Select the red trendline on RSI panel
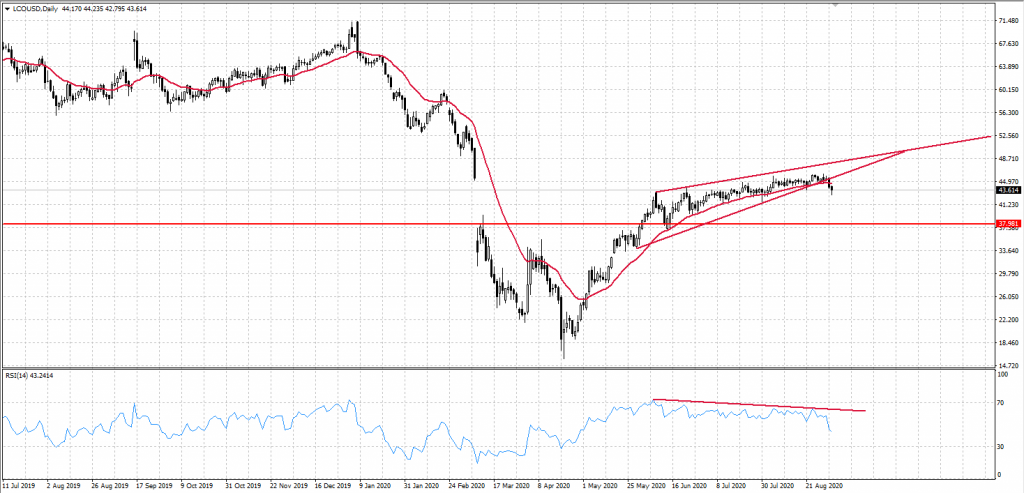The height and width of the screenshot is (493, 1024). click(760, 405)
